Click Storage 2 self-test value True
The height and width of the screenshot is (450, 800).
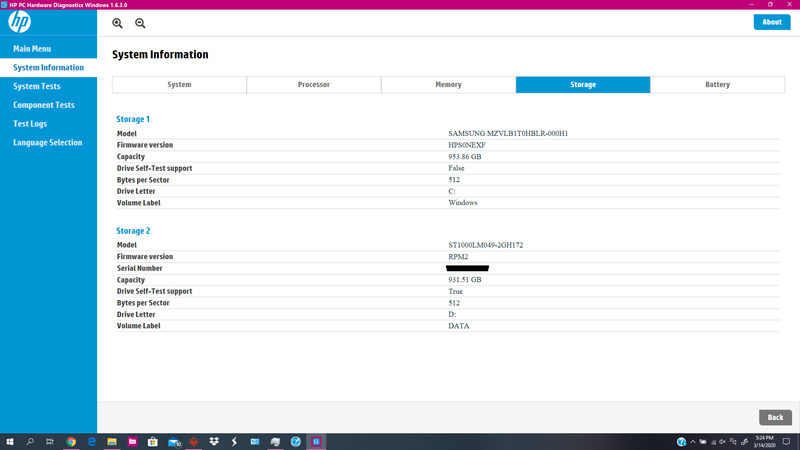coord(456,291)
